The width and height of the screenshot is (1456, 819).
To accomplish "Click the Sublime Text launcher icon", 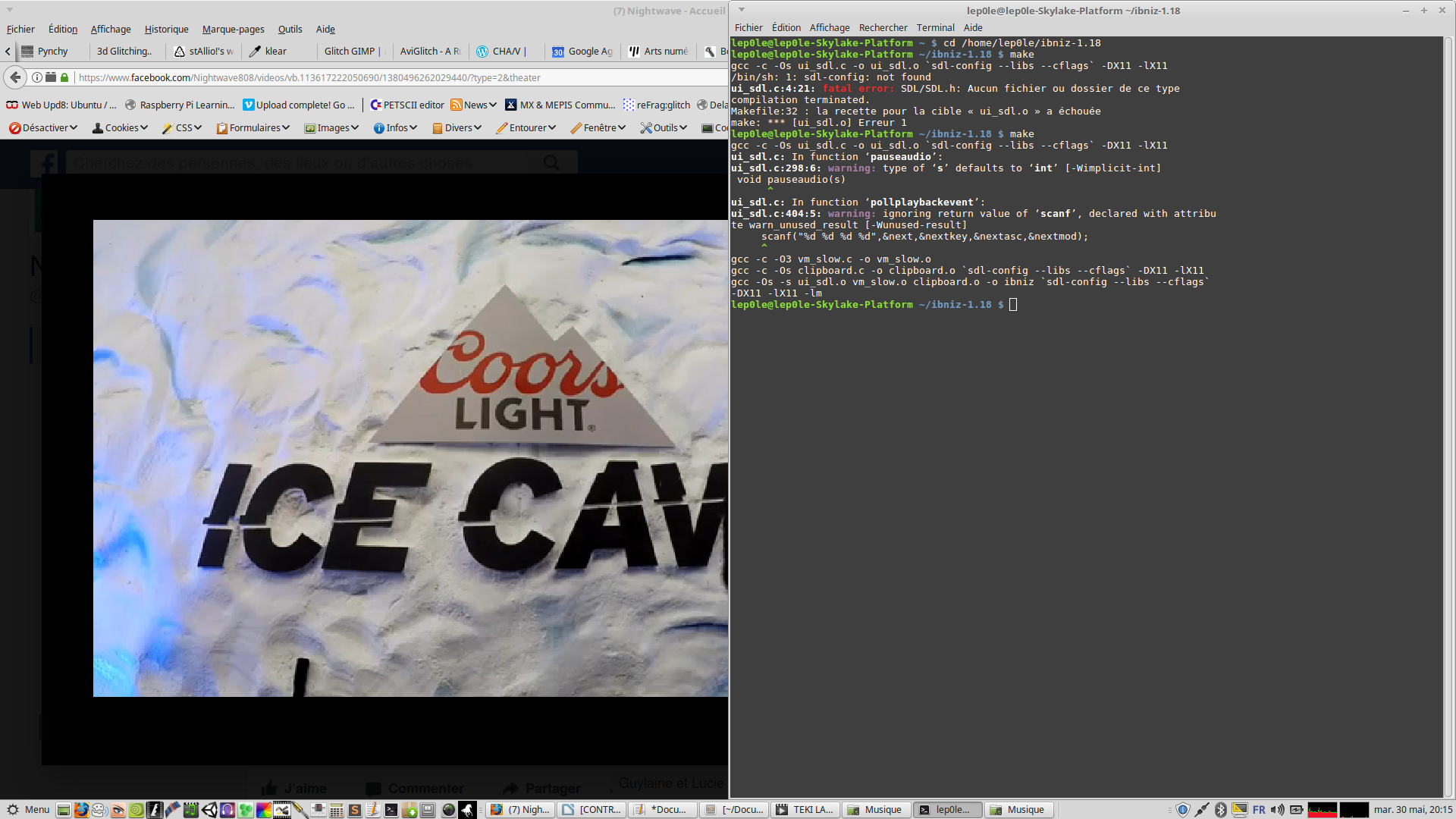I will [354, 810].
